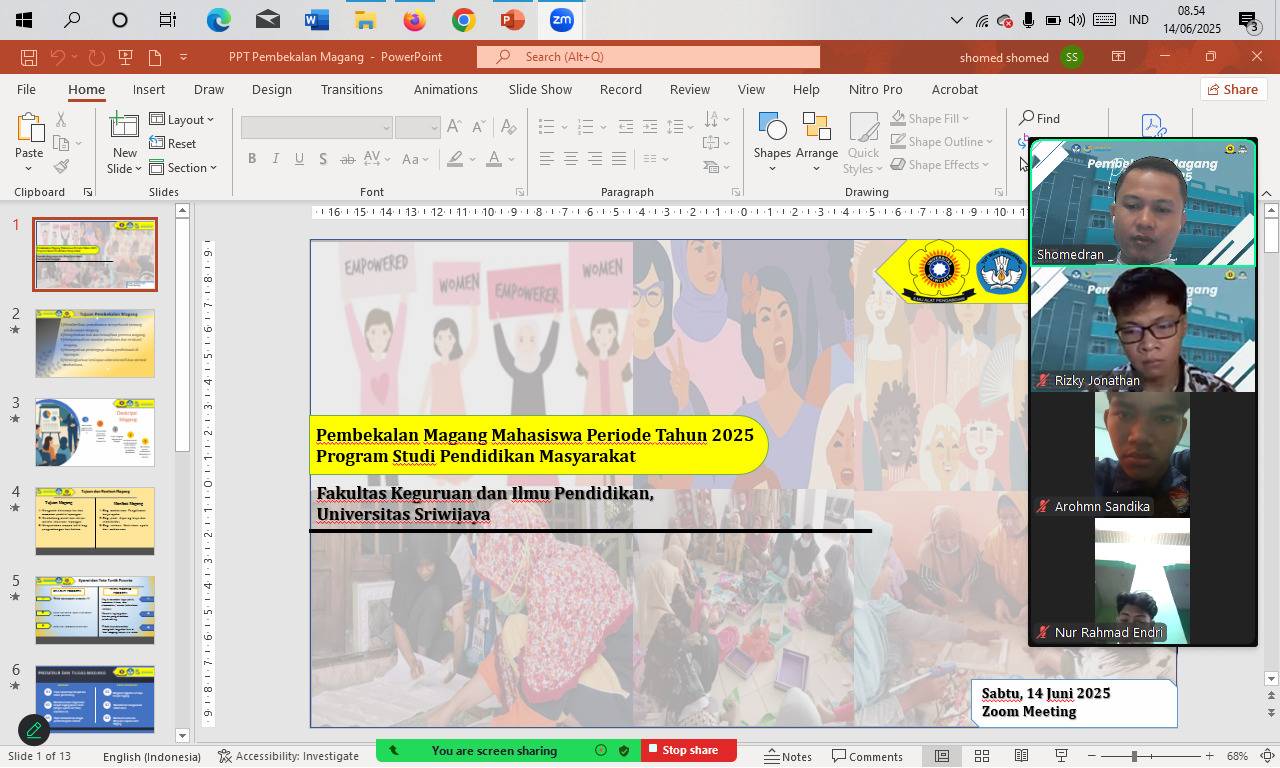This screenshot has width=1280, height=768.
Task: Increase font size icon
Action: point(455,127)
